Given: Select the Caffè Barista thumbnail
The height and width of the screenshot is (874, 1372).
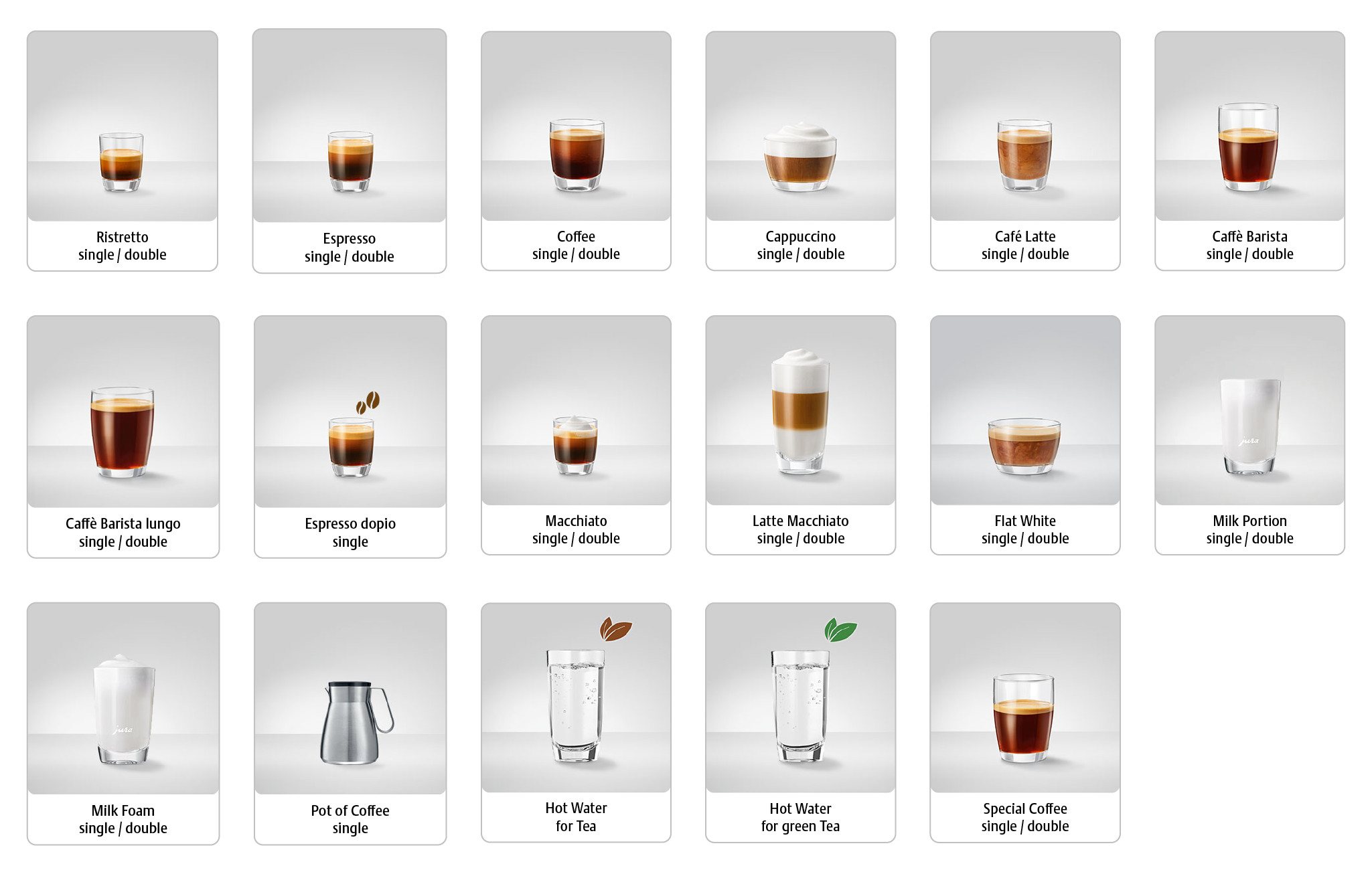Looking at the screenshot, I should click(1249, 126).
